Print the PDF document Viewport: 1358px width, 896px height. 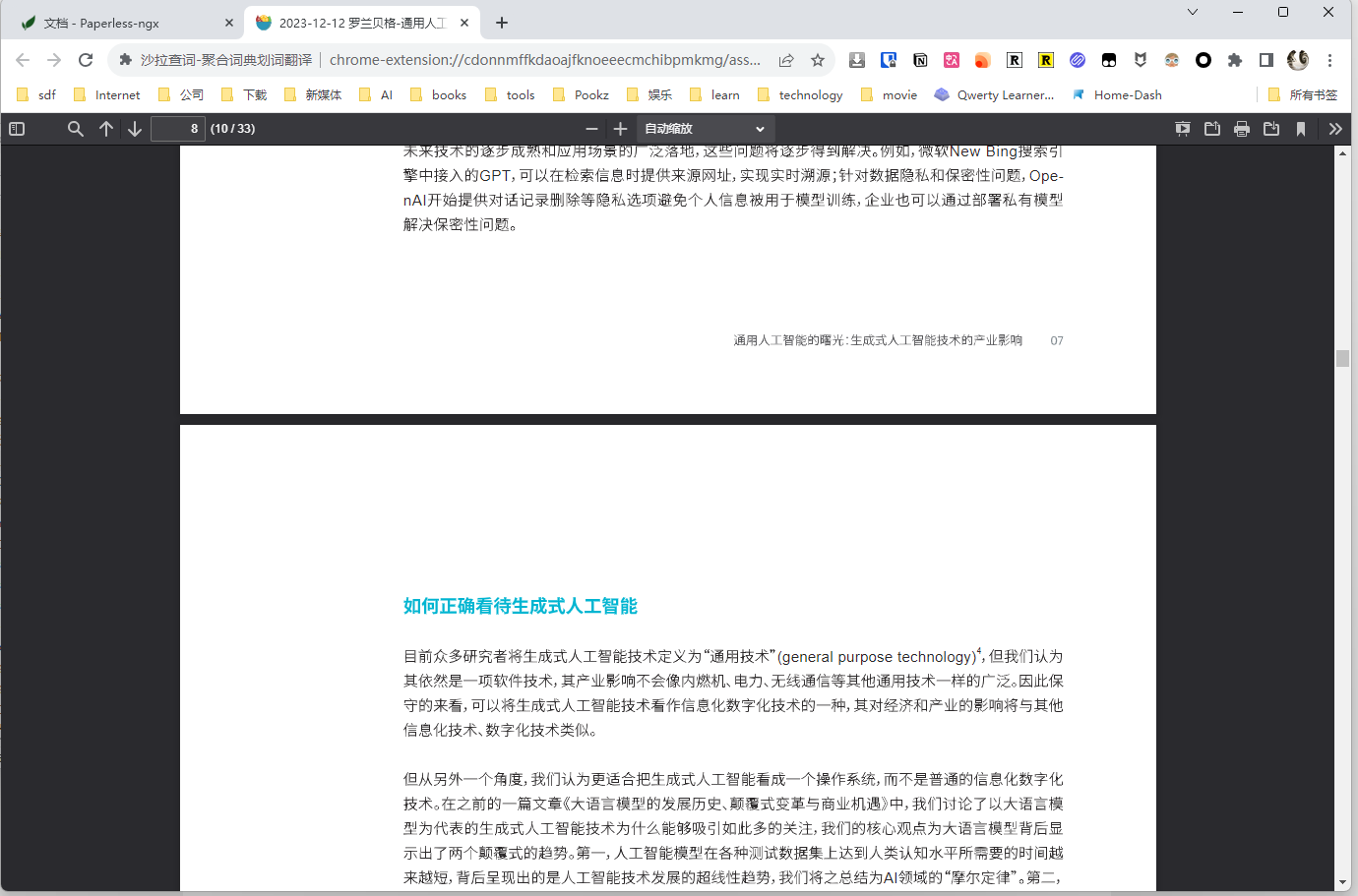click(x=1242, y=129)
